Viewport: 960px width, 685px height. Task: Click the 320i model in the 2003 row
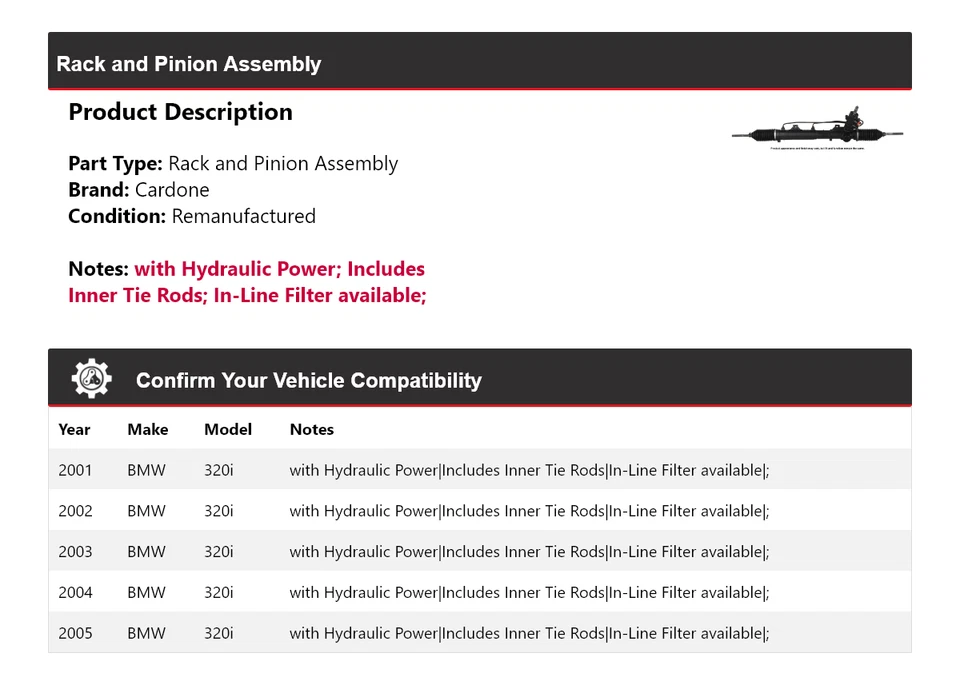coord(218,552)
